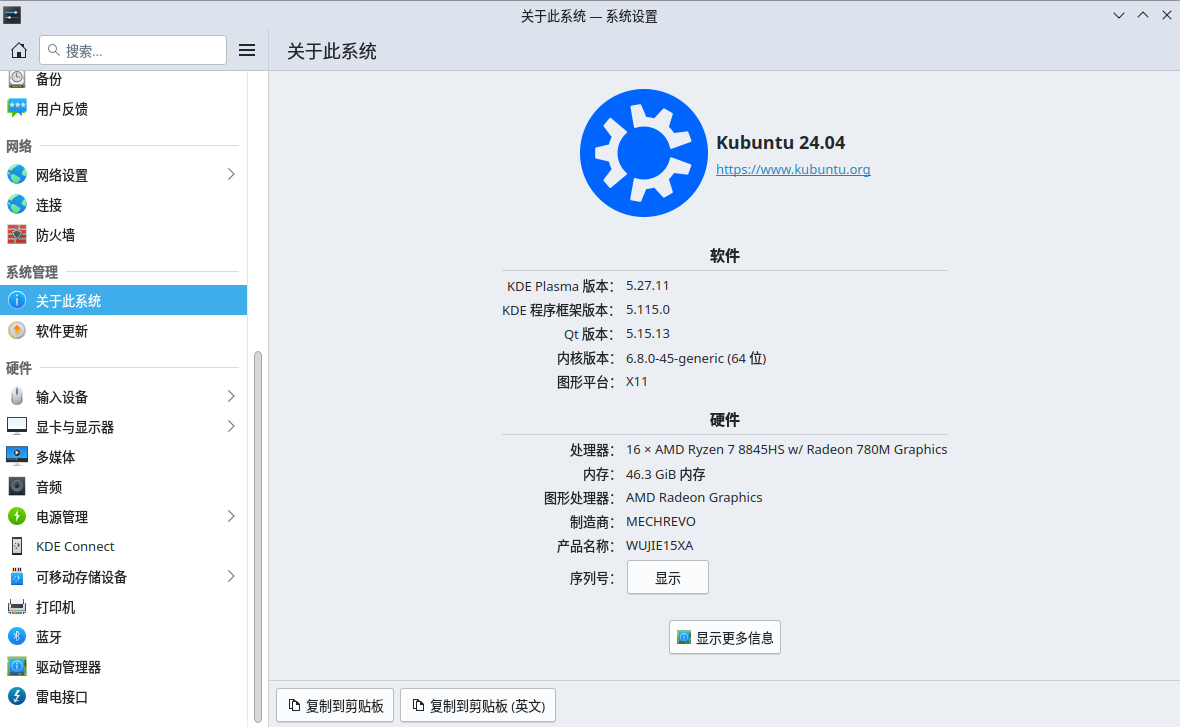Screen dimensions: 1180x727
Task: Click the speaker icon for 音频
Action: (17, 487)
